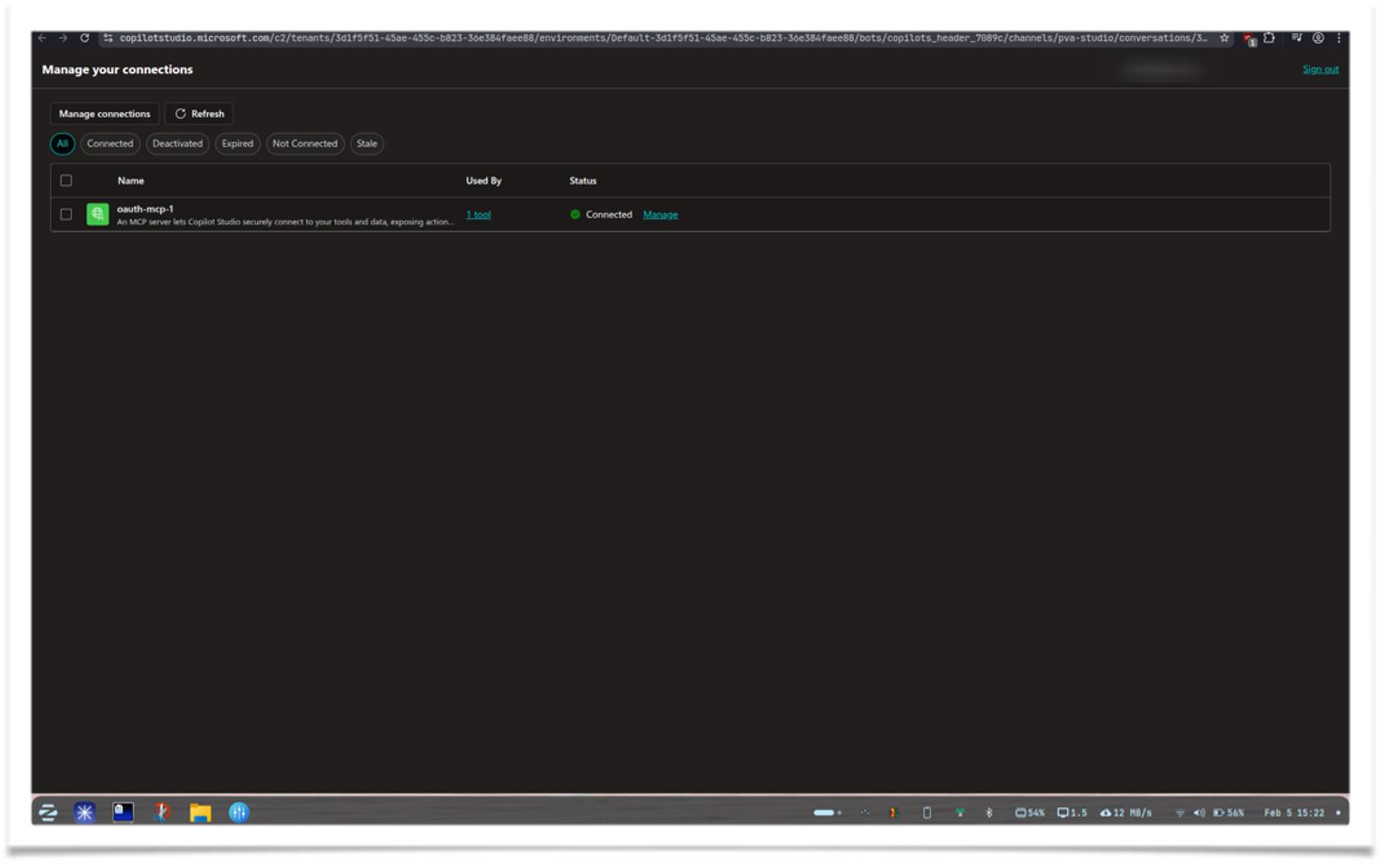The height and width of the screenshot is (868, 1381).
Task: Sign out from Copilot Studio
Action: tap(1320, 69)
